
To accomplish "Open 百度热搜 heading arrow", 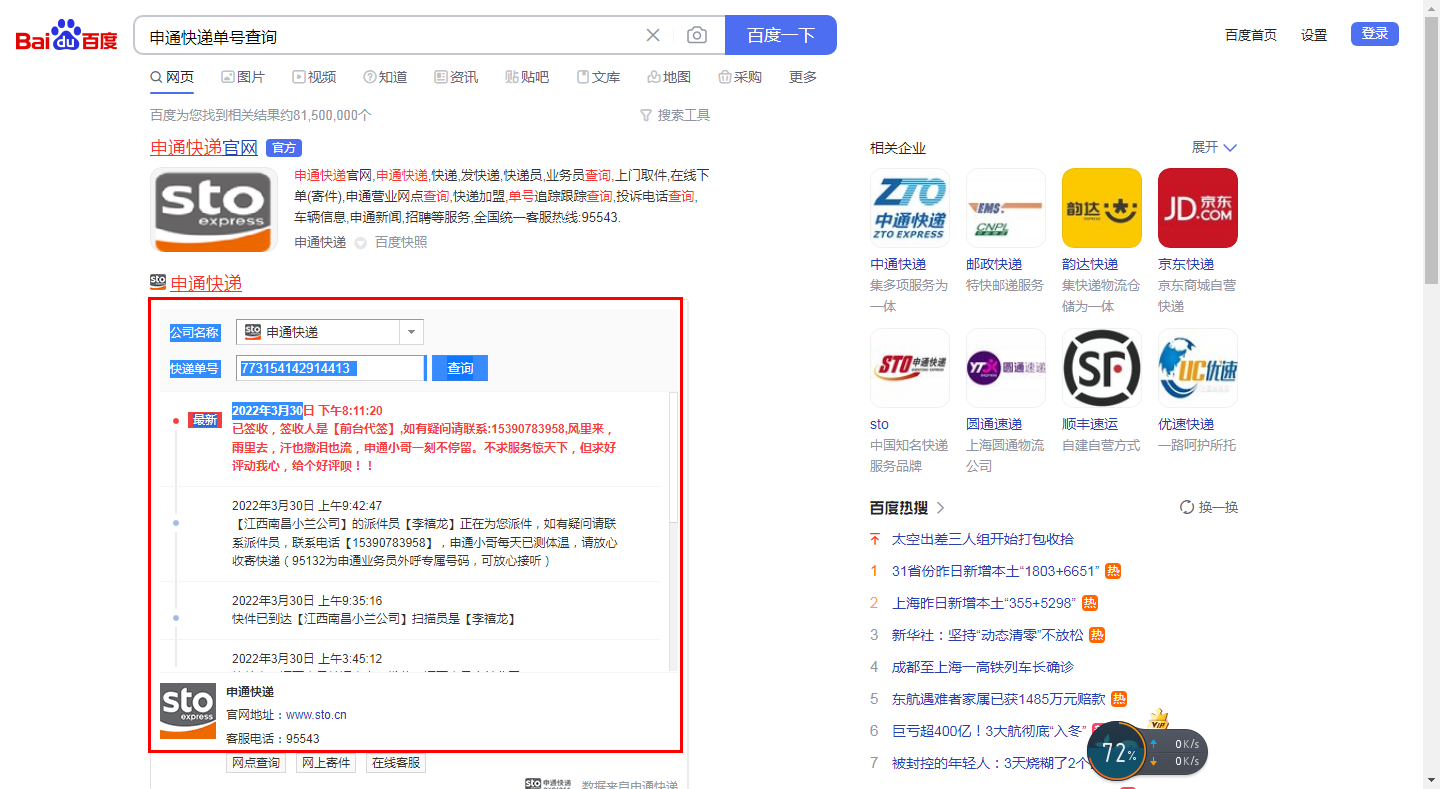I will point(940,508).
